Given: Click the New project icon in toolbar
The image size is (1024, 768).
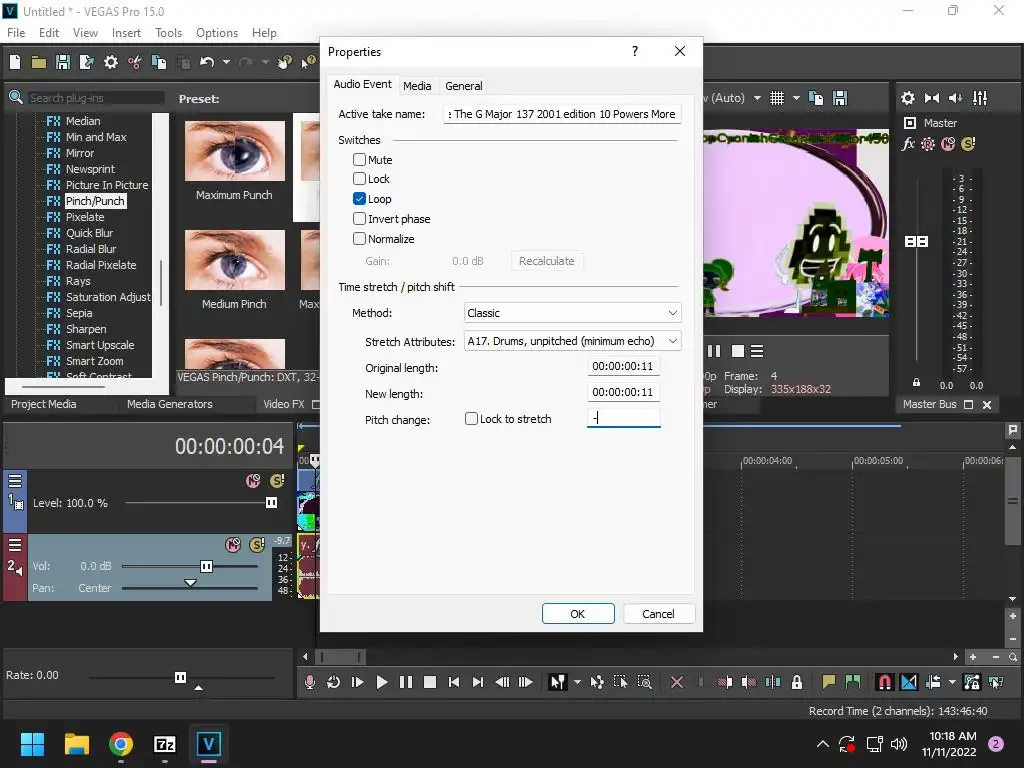Looking at the screenshot, I should (15, 62).
